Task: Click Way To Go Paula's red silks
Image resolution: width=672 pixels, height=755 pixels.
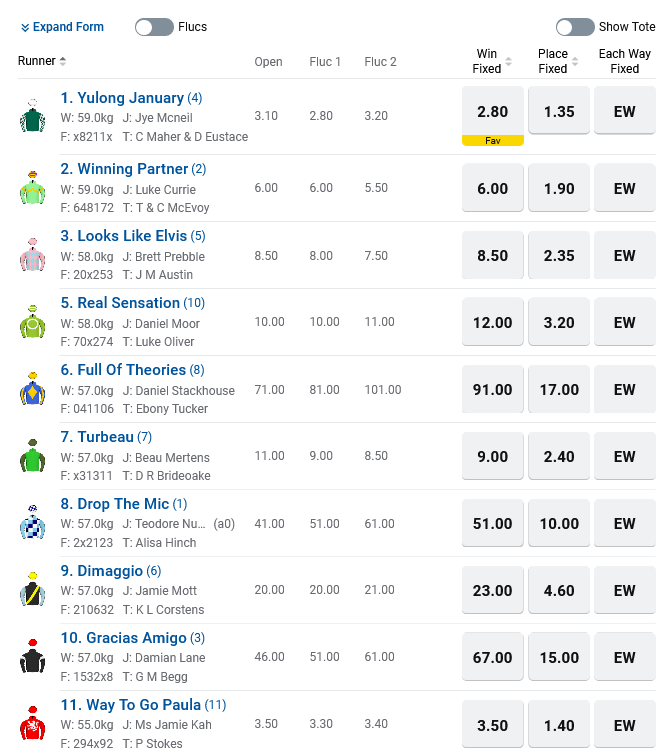Action: 33,724
